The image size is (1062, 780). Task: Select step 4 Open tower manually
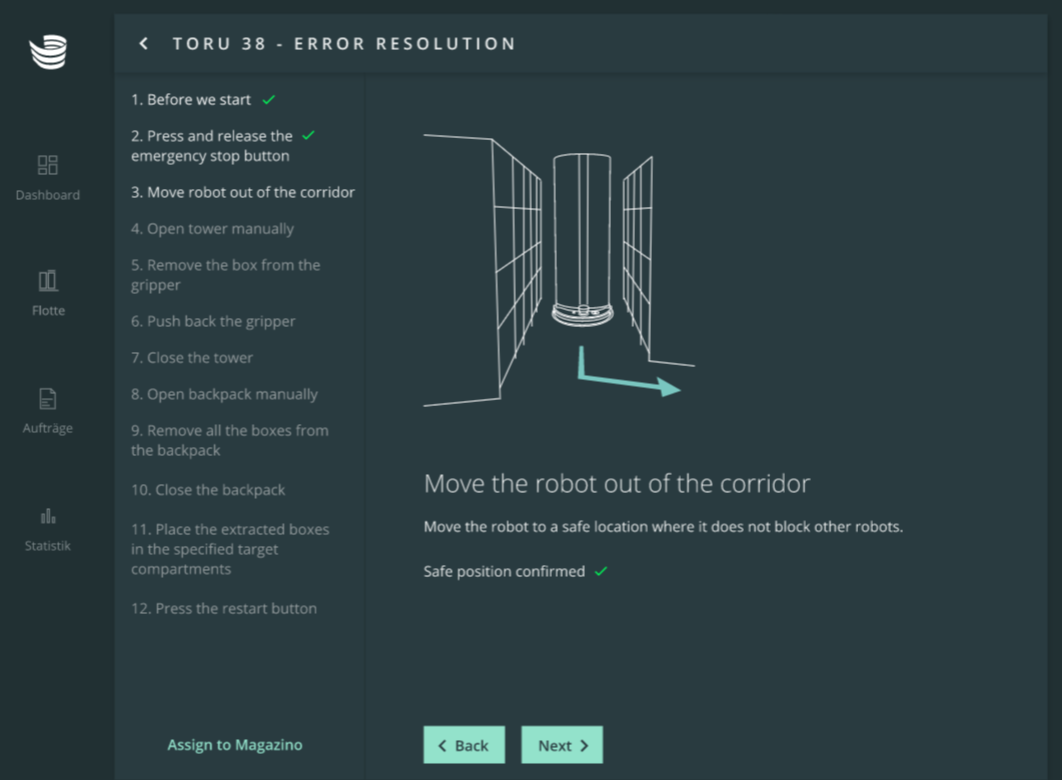coord(212,229)
